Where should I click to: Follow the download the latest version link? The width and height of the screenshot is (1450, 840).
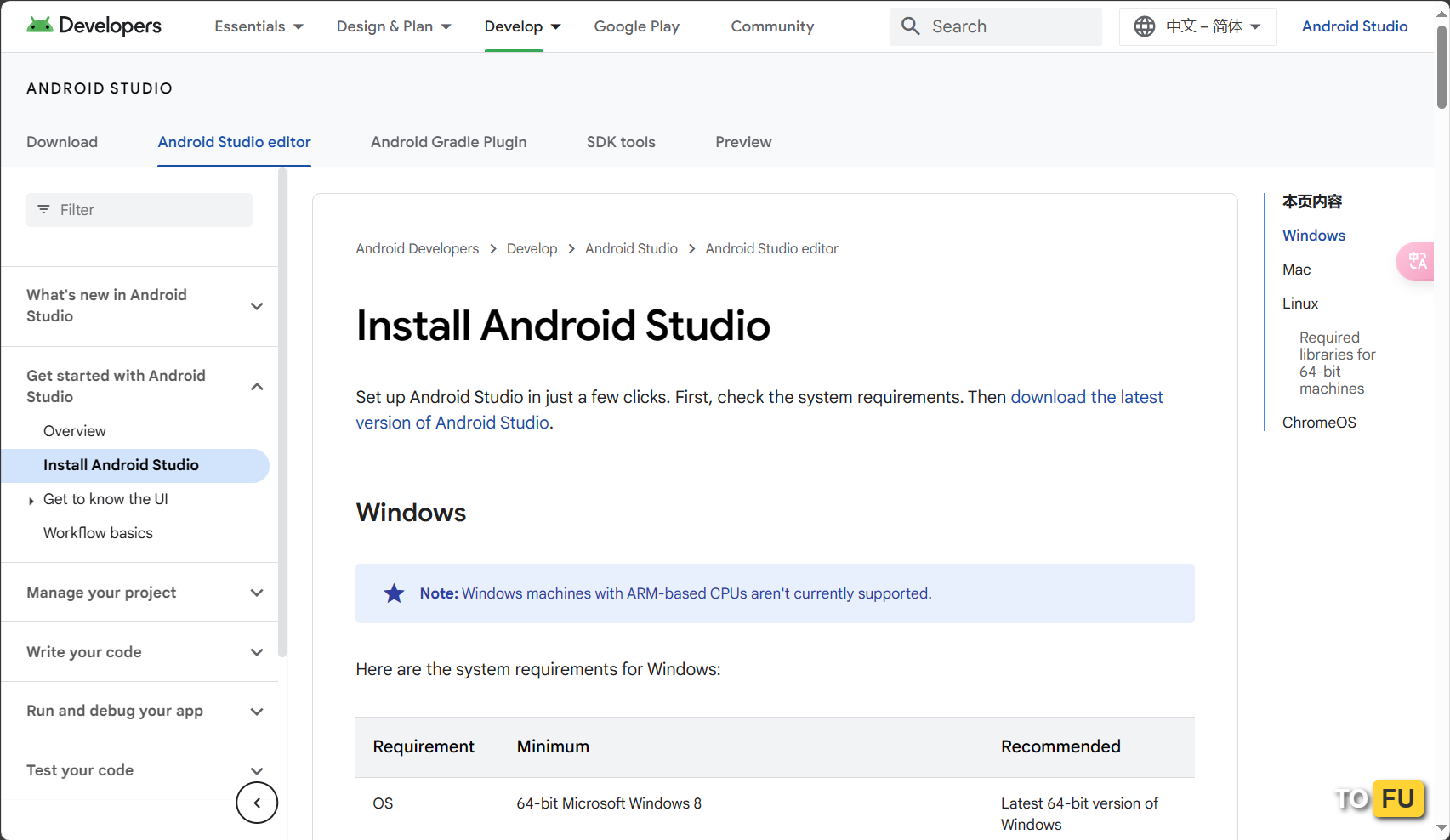pos(1087,397)
